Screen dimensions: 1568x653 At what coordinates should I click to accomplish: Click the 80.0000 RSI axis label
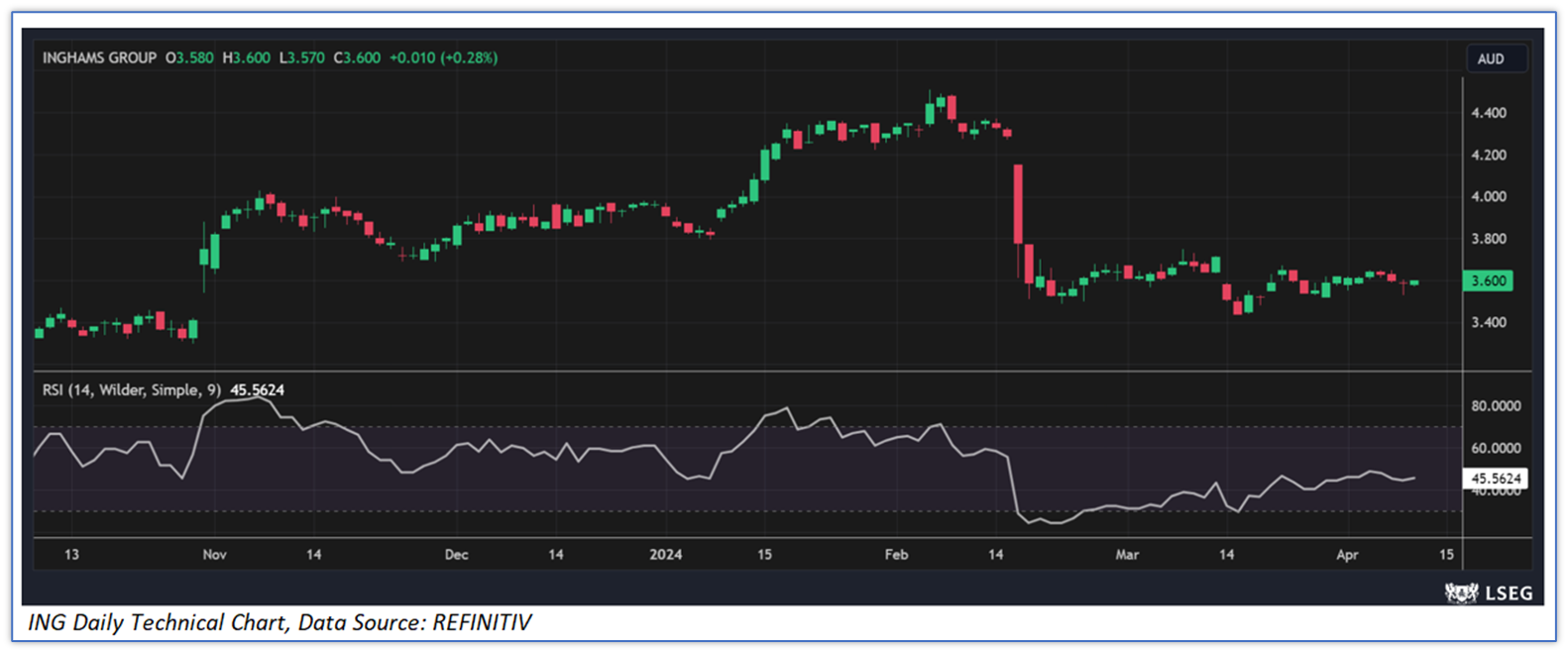1496,406
